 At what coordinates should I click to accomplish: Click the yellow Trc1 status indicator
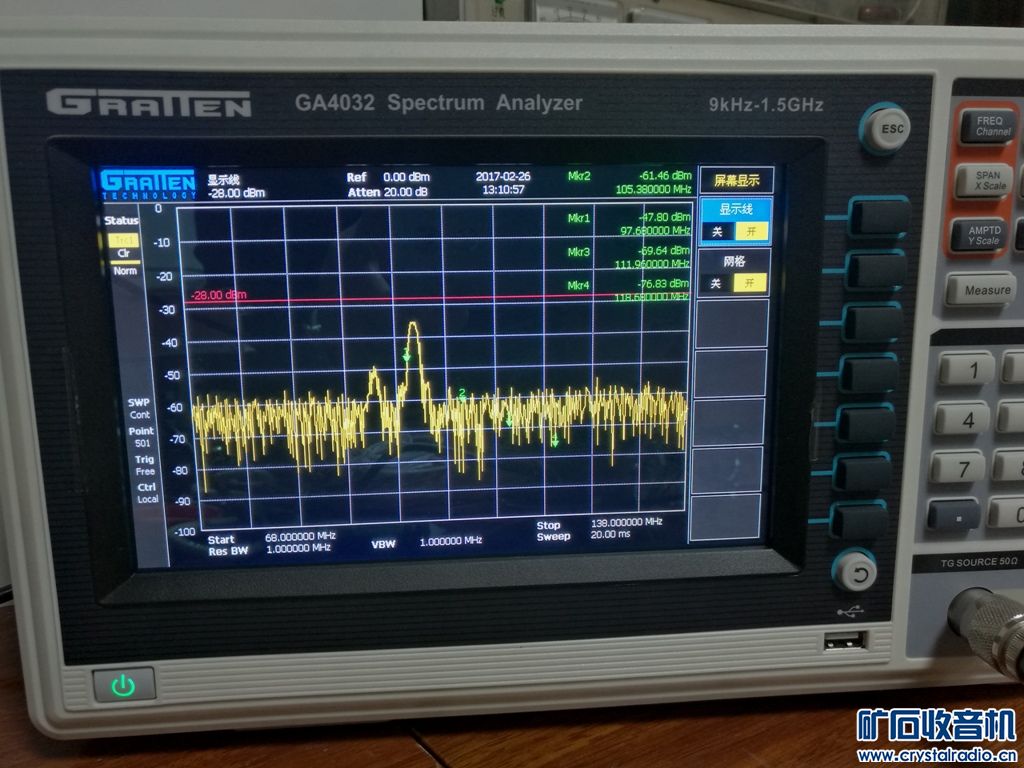pyautogui.click(x=123, y=240)
